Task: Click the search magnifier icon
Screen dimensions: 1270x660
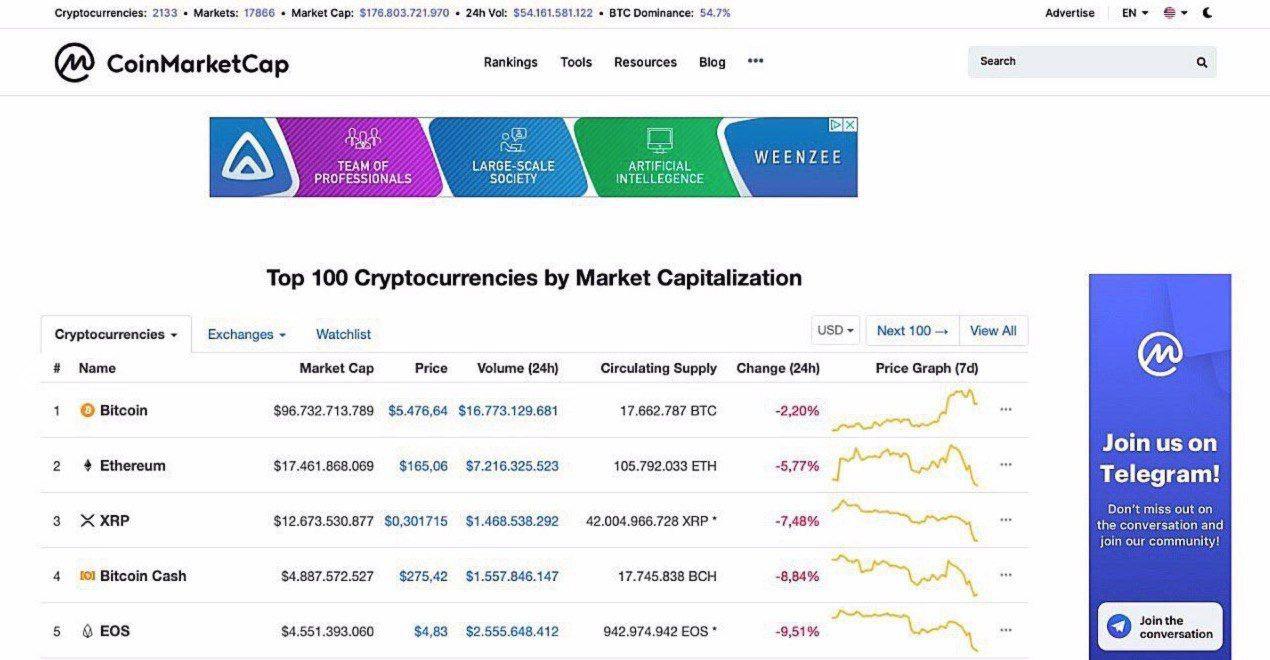Action: [1201, 62]
